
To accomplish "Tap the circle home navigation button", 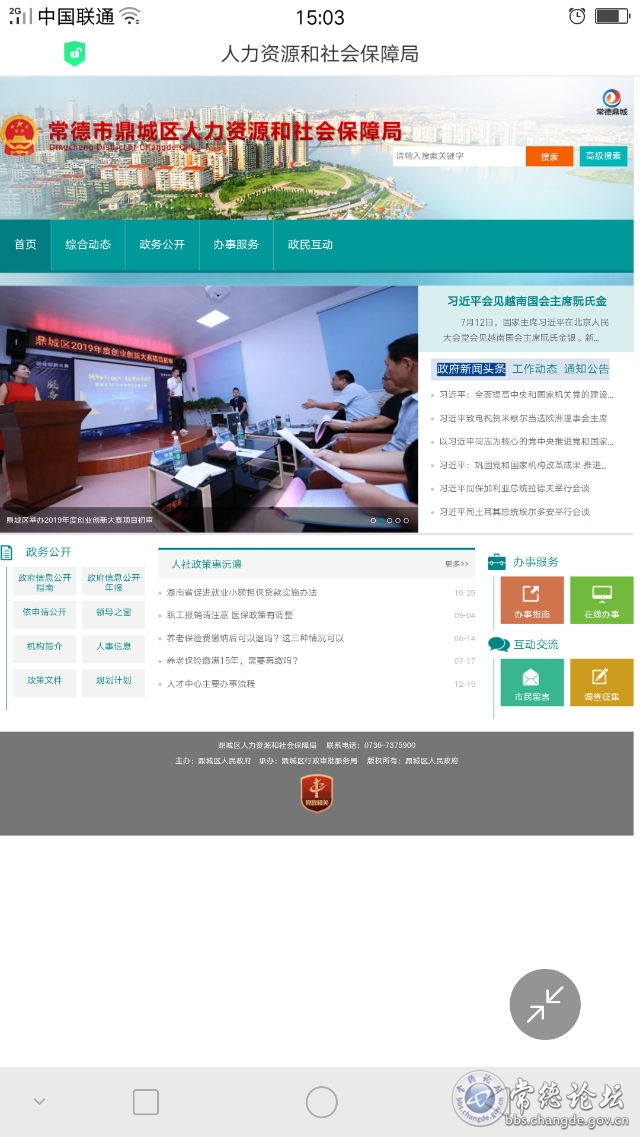I will tap(321, 1102).
